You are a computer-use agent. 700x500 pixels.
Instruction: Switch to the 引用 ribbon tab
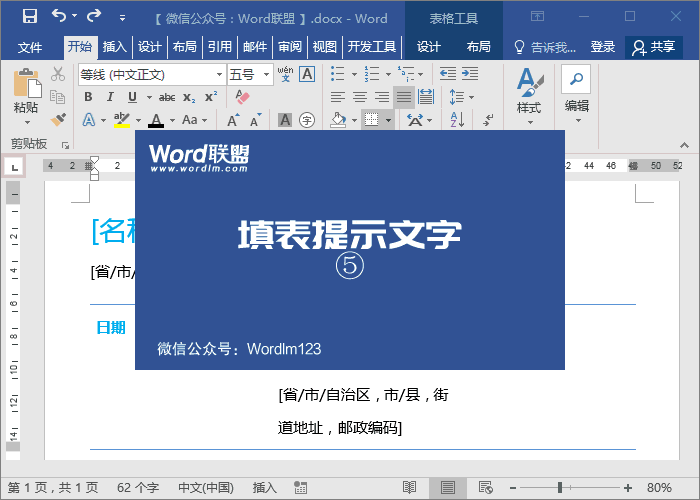[x=220, y=47]
